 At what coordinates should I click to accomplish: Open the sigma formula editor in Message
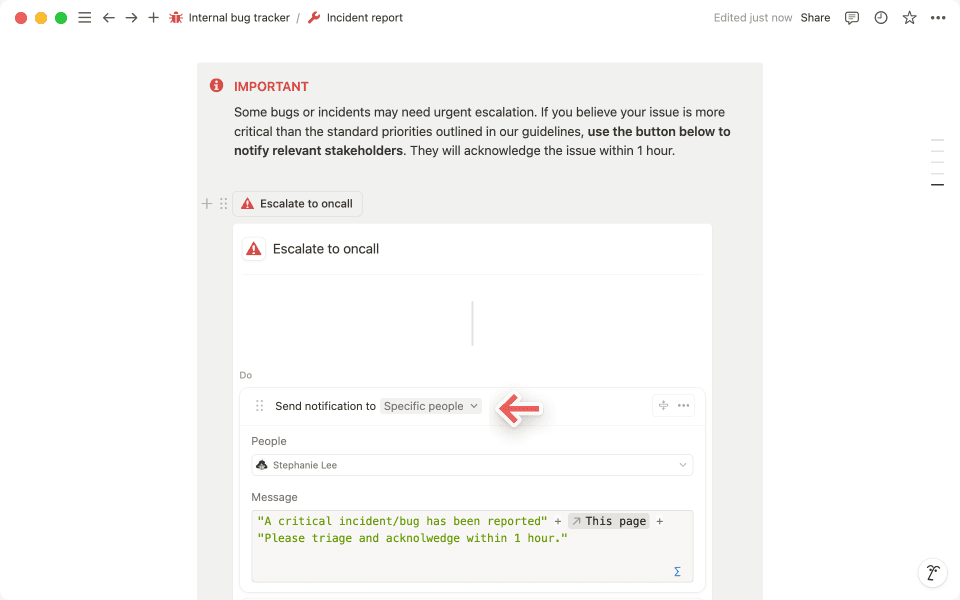tap(677, 571)
